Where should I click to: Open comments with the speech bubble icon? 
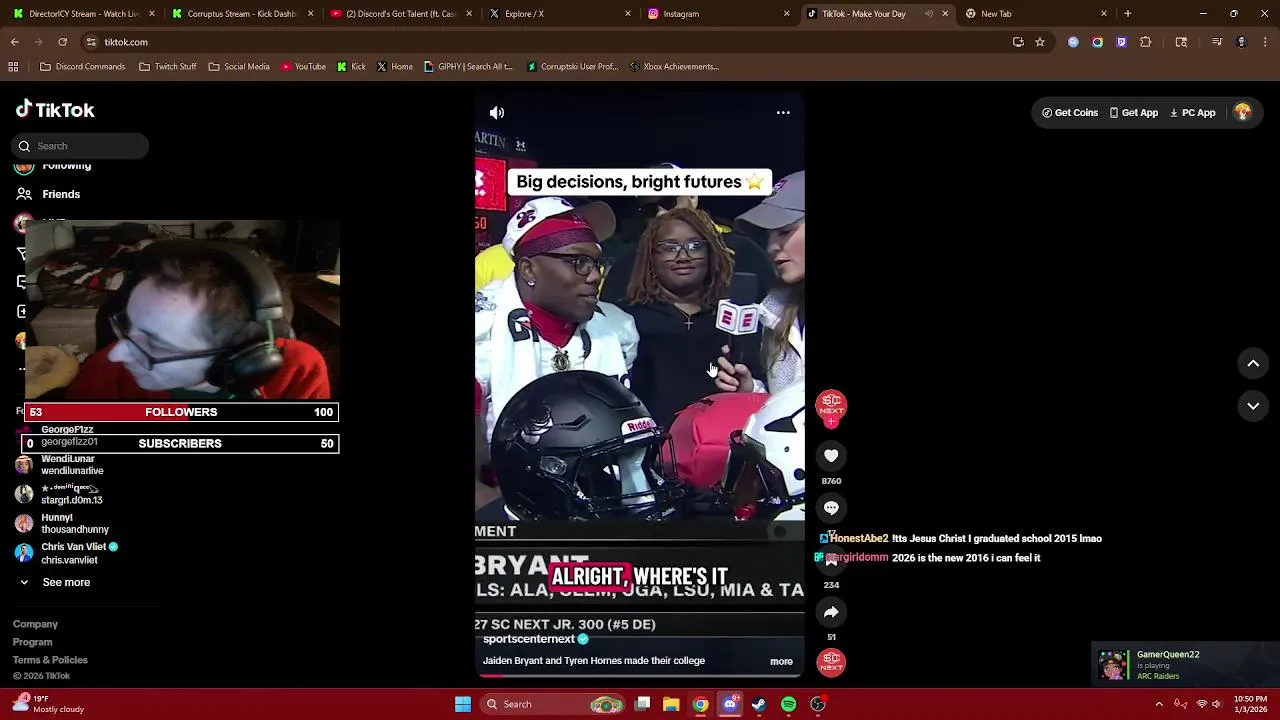pyautogui.click(x=831, y=508)
